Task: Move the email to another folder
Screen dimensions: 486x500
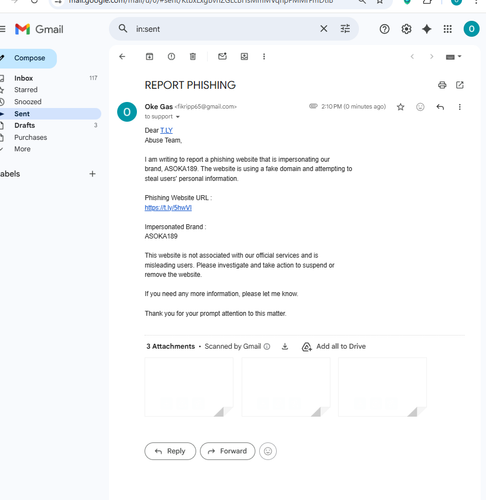Action: pos(244,57)
